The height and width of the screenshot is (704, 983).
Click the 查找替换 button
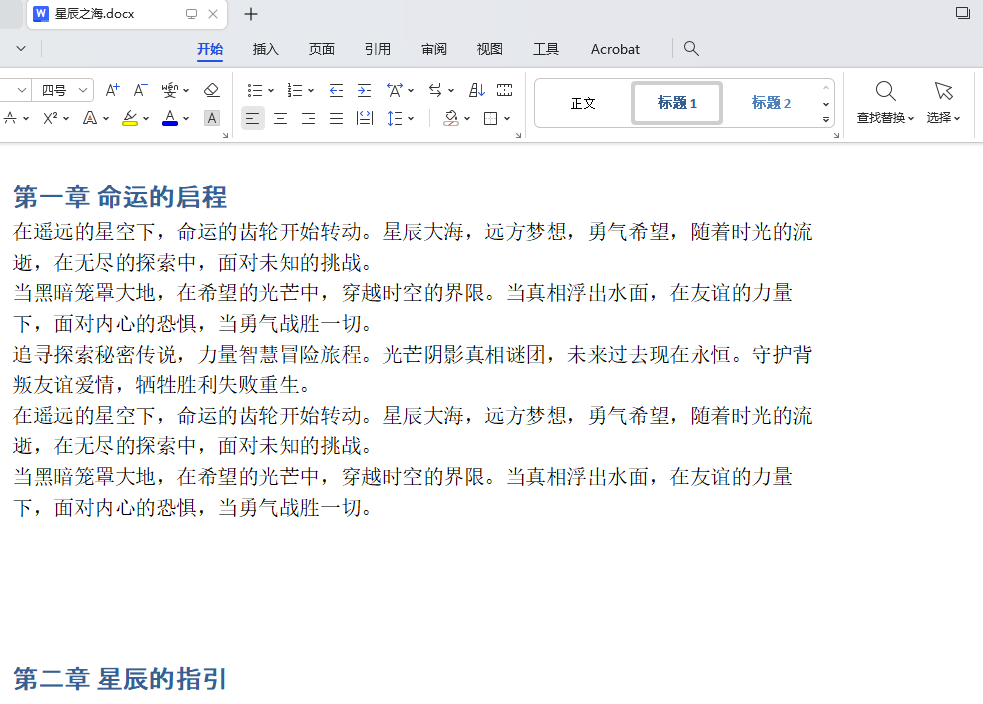pyautogui.click(x=885, y=103)
